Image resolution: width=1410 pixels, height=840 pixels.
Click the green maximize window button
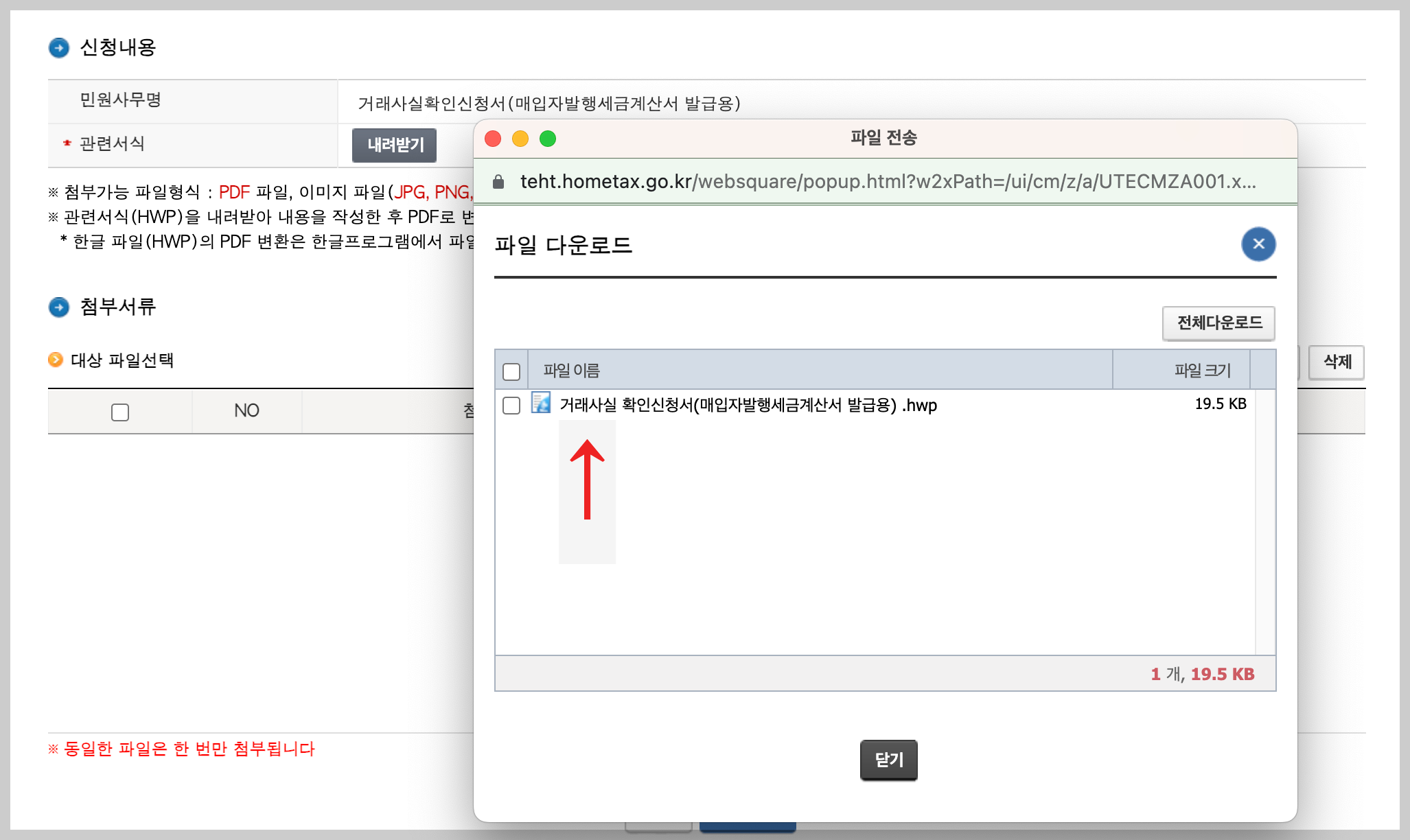tap(548, 139)
